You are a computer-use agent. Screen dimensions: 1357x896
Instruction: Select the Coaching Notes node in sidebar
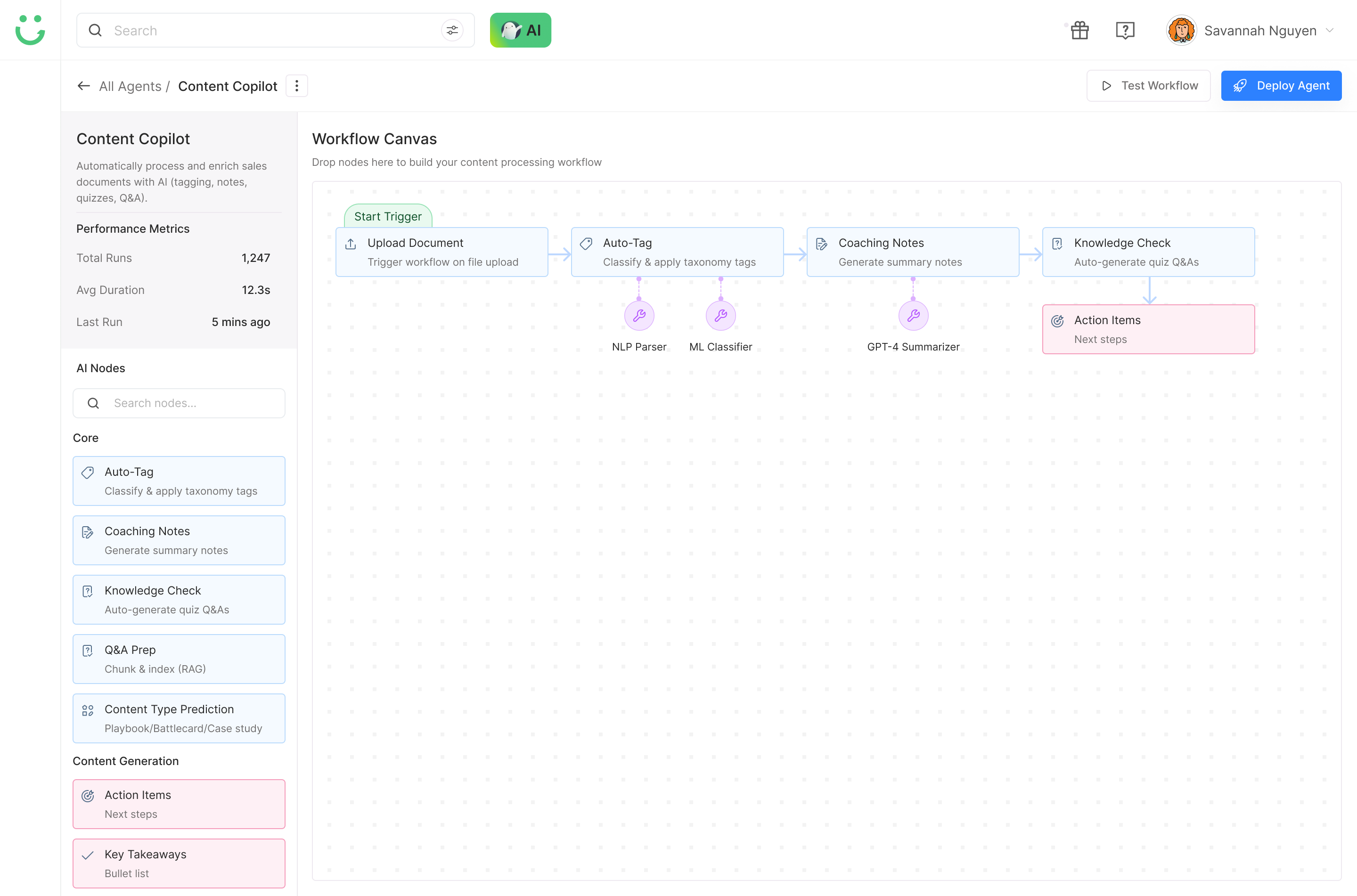coord(179,540)
